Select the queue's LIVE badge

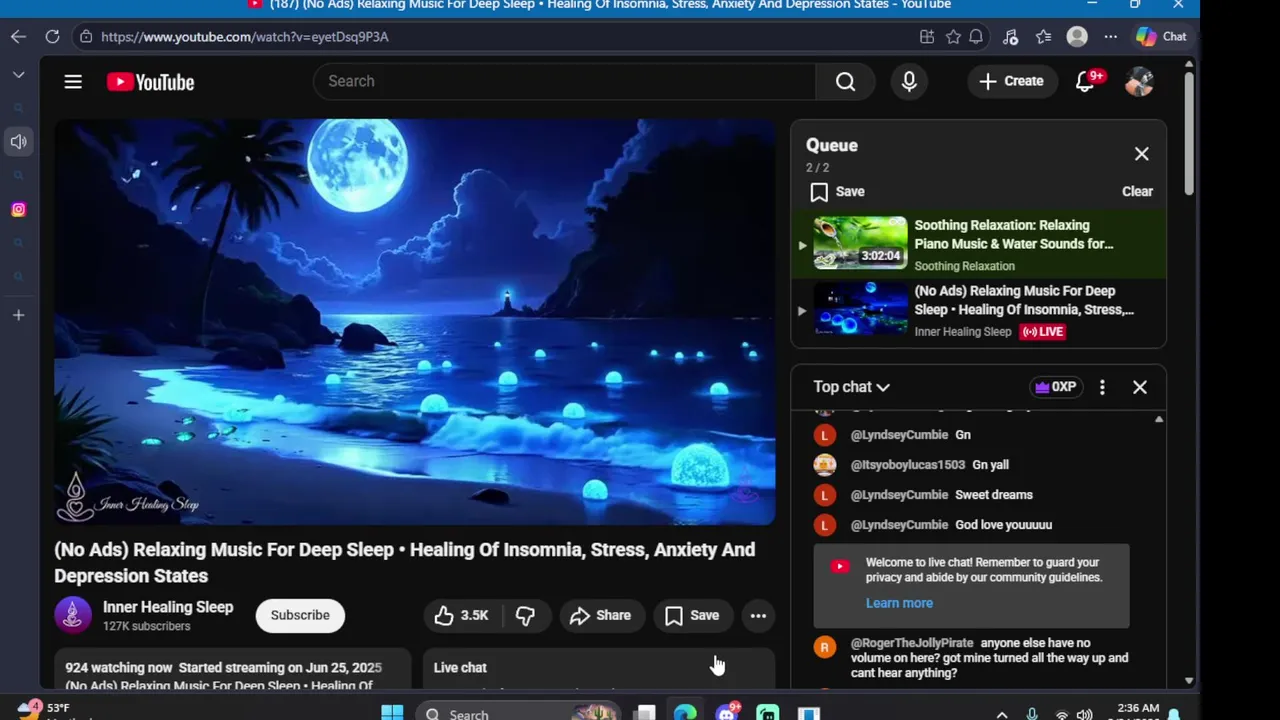coord(1042,332)
